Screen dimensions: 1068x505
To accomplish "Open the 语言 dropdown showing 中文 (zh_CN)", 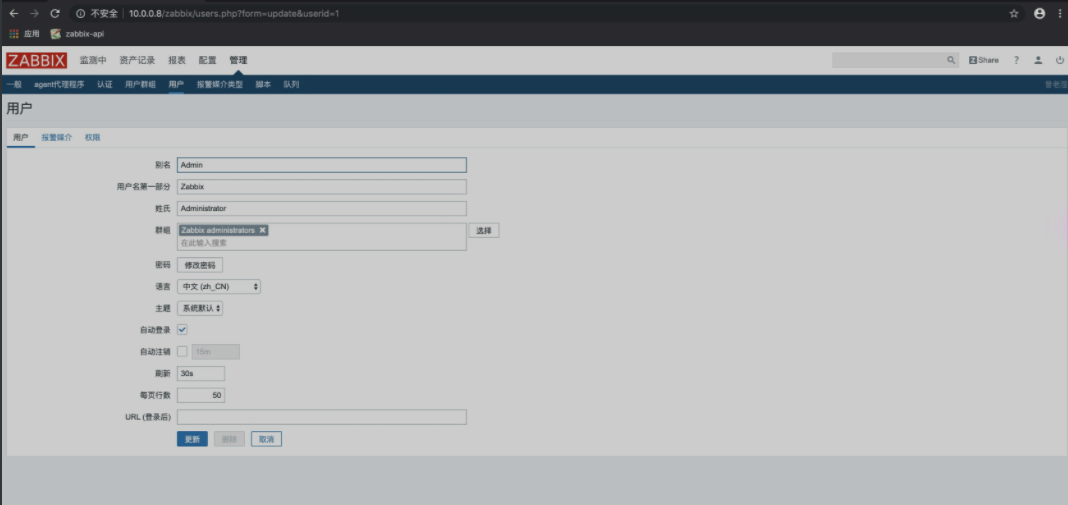I will (219, 287).
